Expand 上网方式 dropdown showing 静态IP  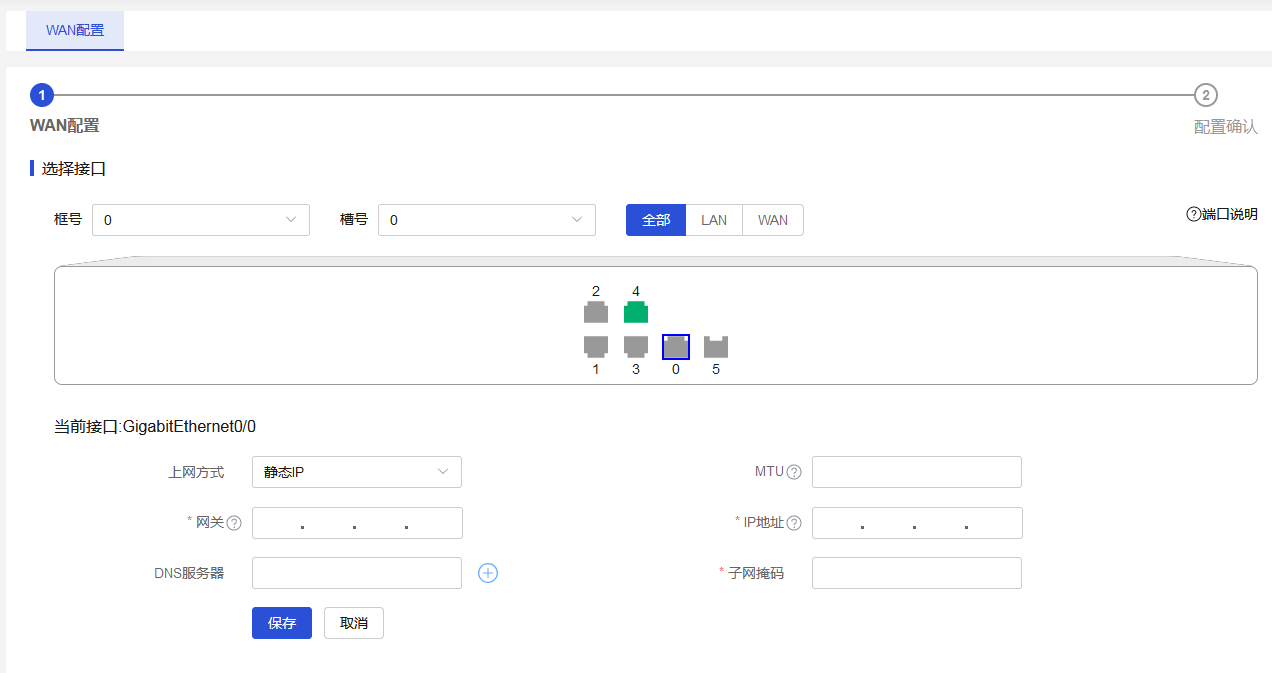(357, 472)
